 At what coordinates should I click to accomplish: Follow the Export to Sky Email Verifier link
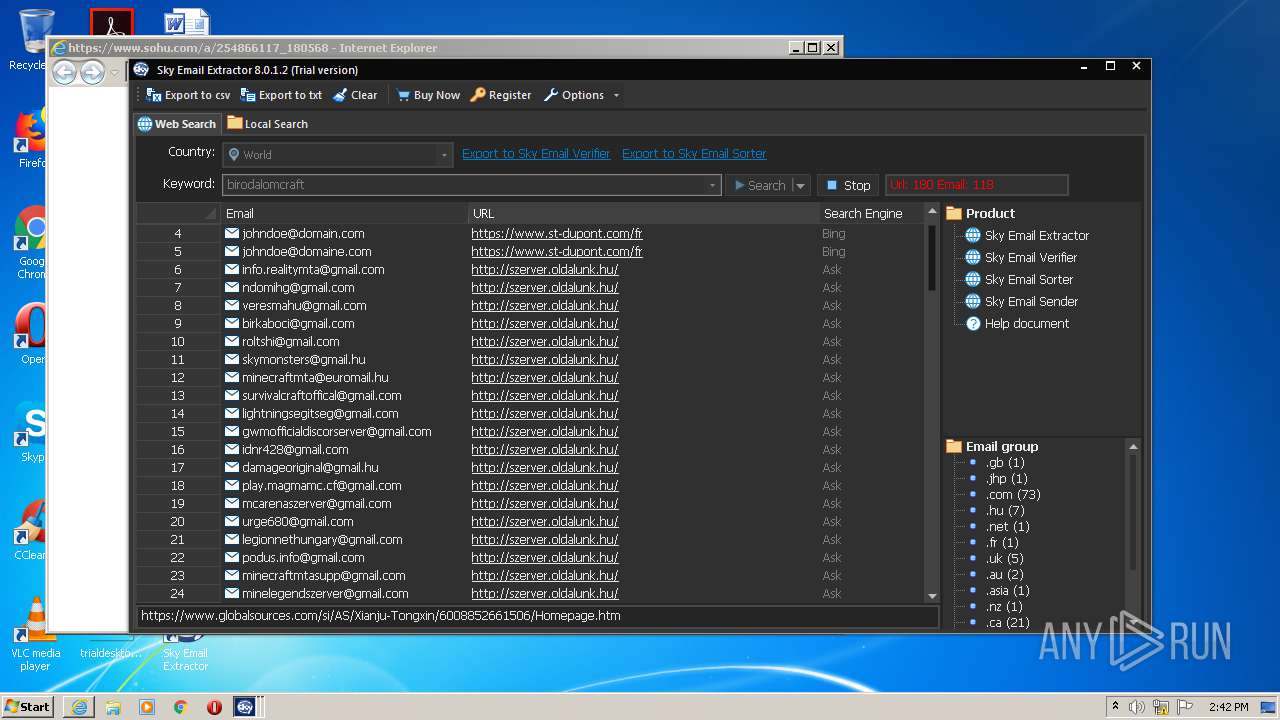(536, 154)
